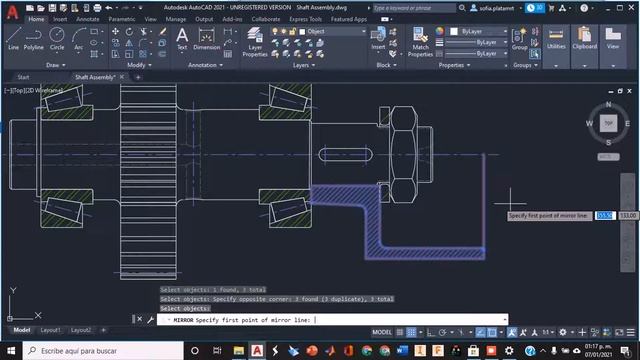Open the Parametric ribbon tab
This screenshot has width=640, height=360.
pos(122,19)
